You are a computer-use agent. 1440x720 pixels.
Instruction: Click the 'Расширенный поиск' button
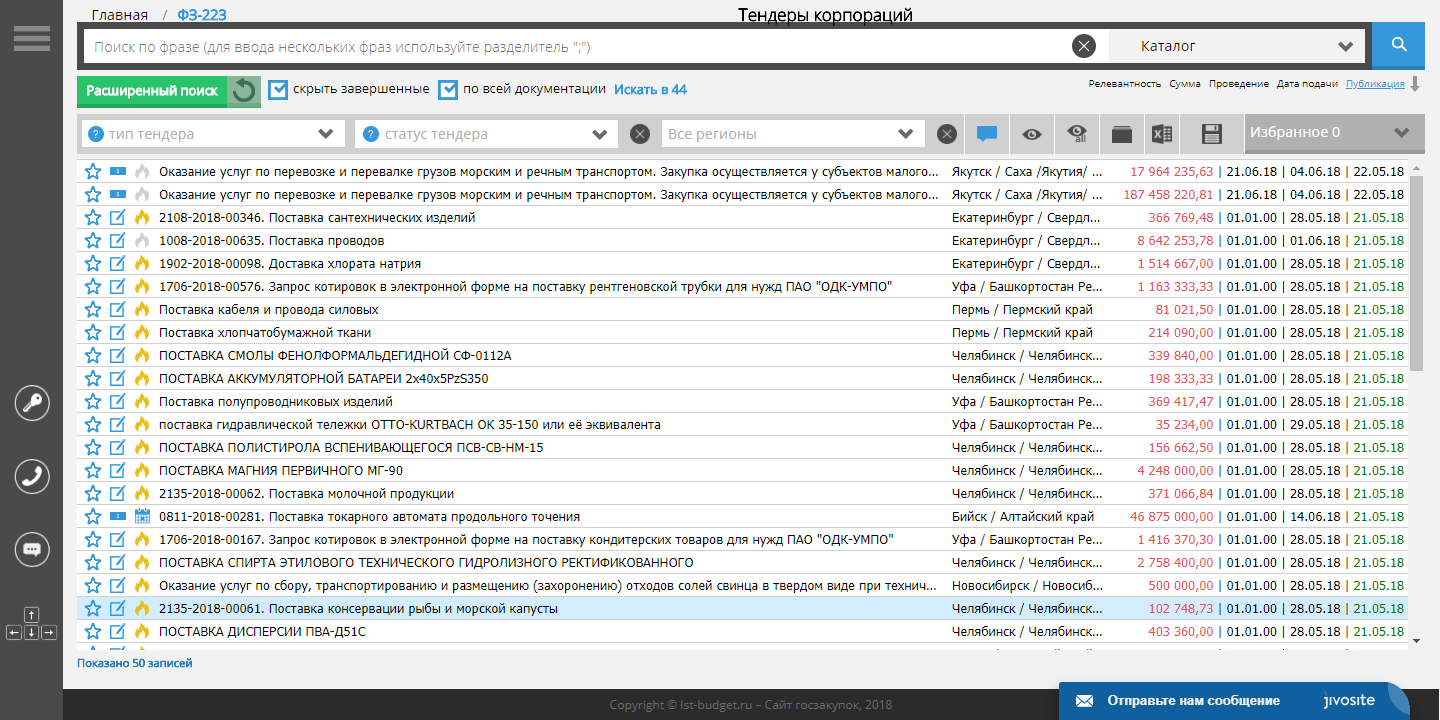(x=152, y=91)
